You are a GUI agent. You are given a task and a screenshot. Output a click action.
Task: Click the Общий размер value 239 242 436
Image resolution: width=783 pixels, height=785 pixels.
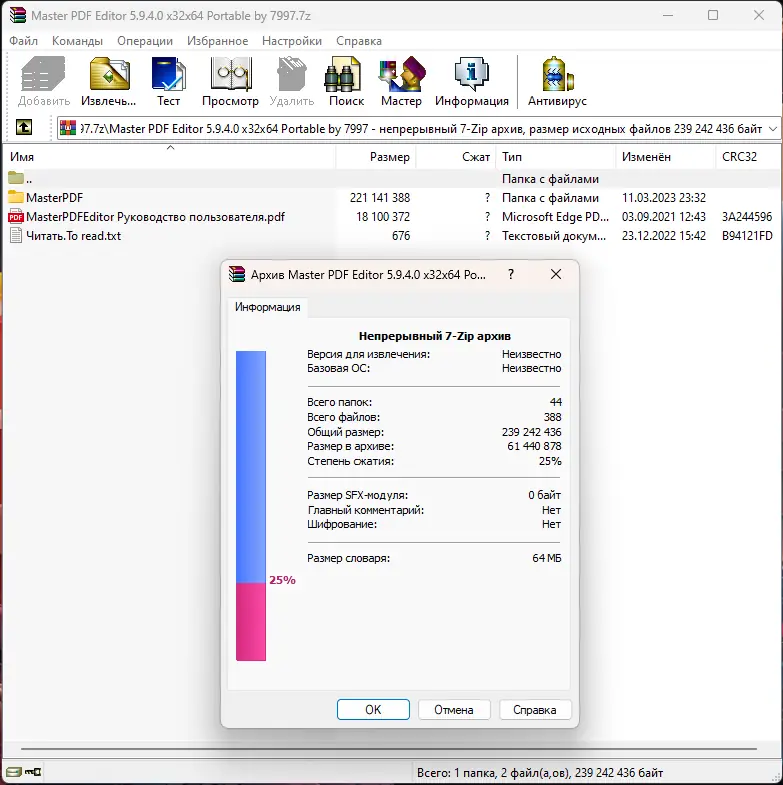click(531, 432)
